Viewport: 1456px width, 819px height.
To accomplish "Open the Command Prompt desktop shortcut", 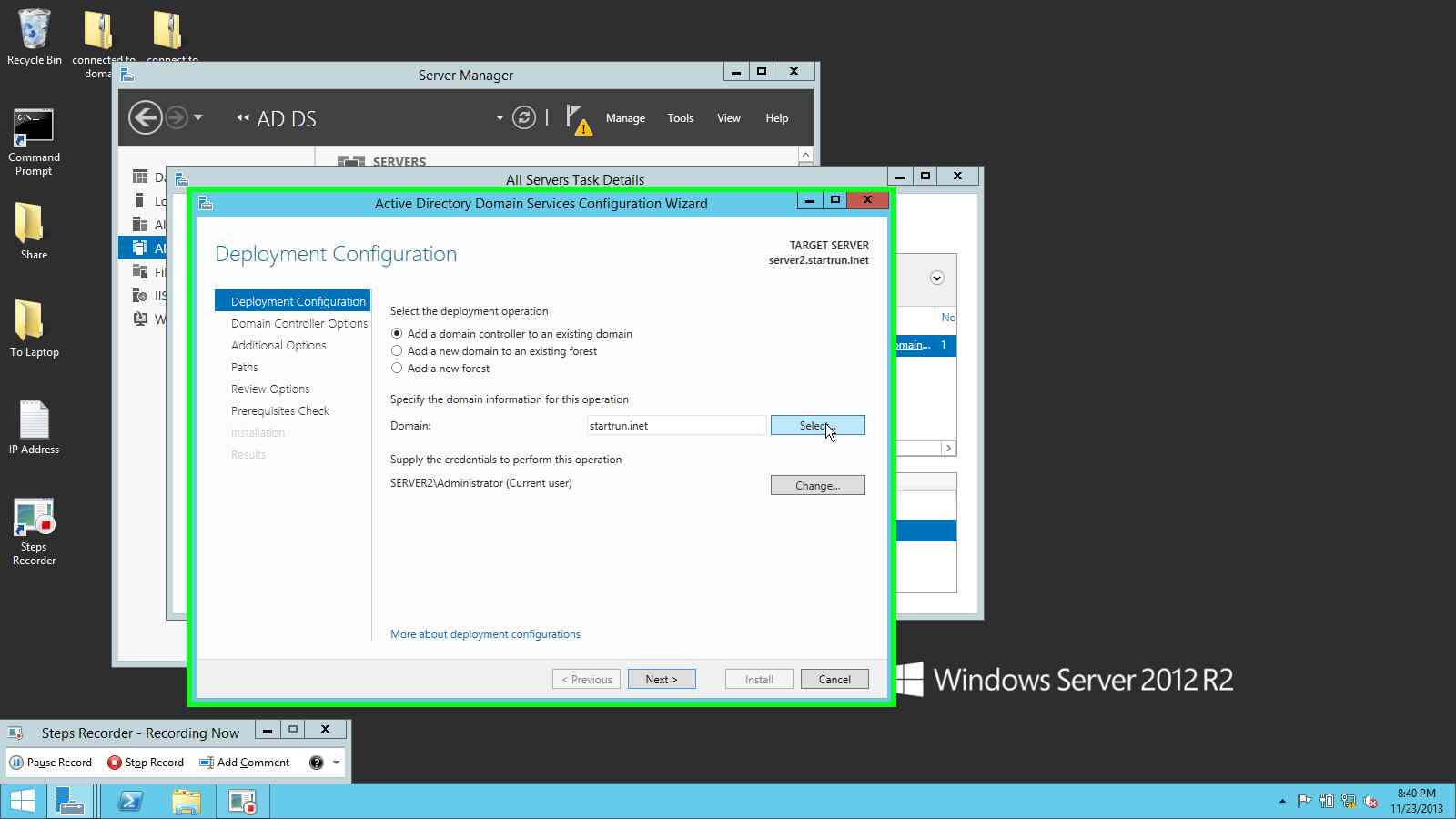I will click(x=34, y=142).
